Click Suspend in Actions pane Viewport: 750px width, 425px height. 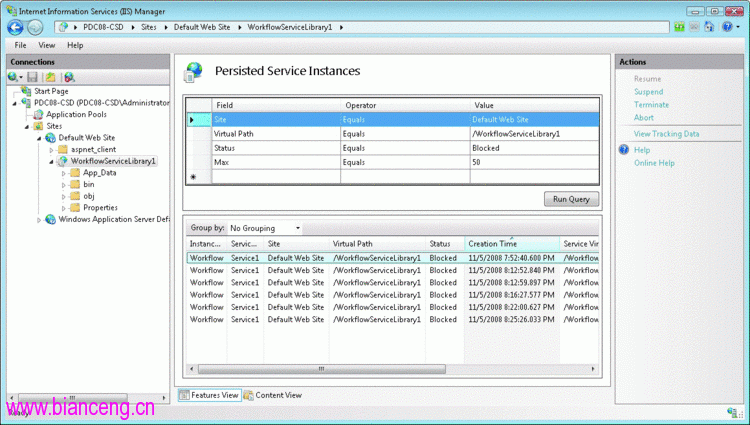point(648,92)
